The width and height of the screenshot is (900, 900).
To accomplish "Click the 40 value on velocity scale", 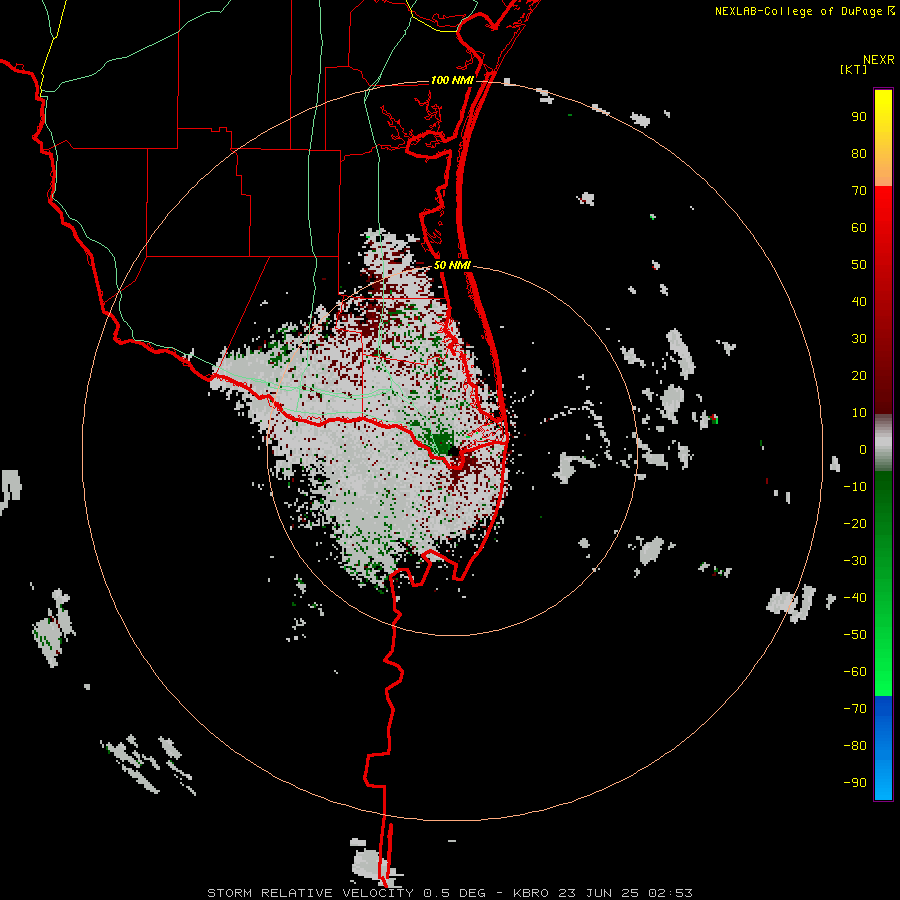I will tap(859, 301).
